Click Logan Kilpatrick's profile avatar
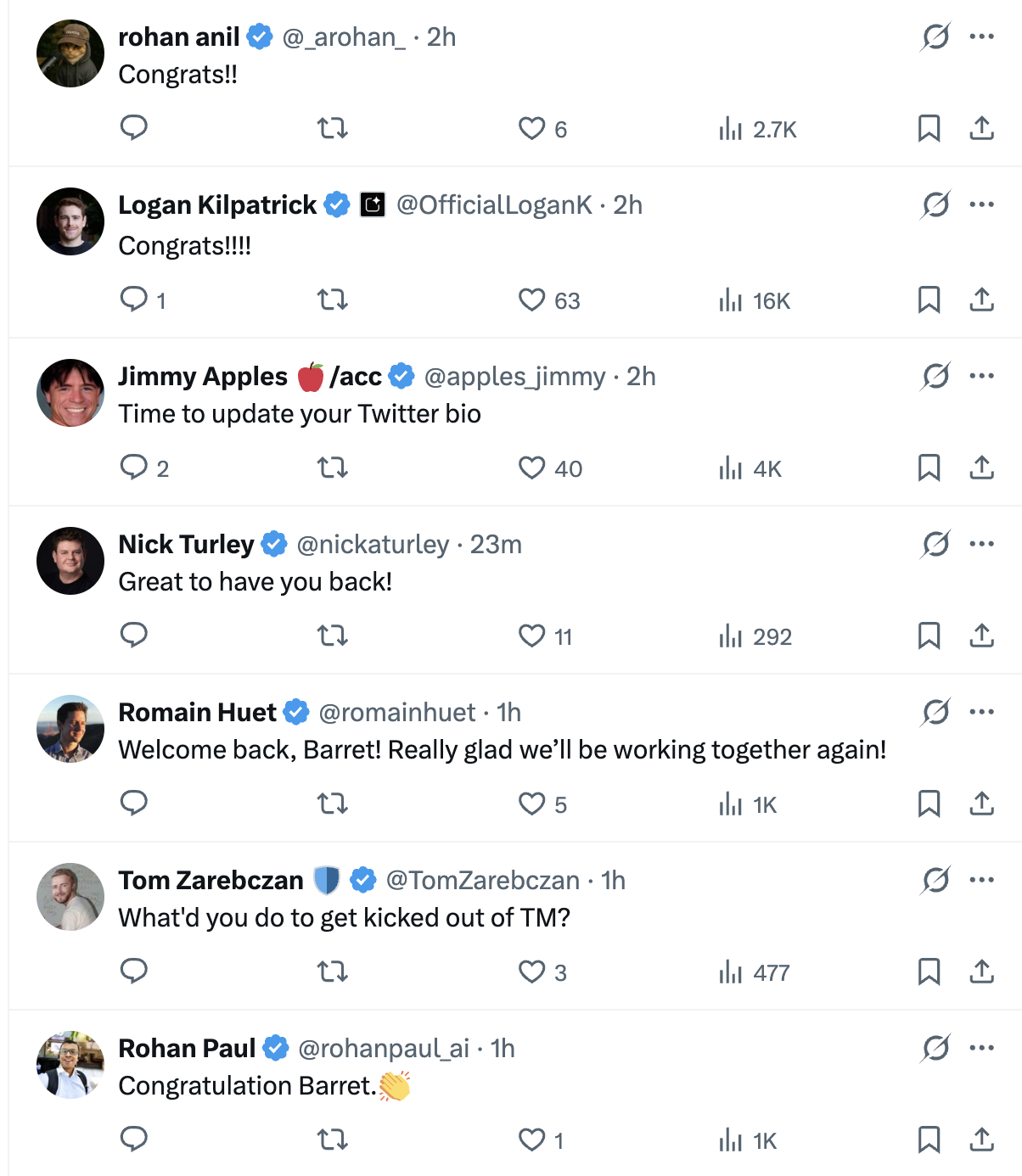 pyautogui.click(x=70, y=221)
